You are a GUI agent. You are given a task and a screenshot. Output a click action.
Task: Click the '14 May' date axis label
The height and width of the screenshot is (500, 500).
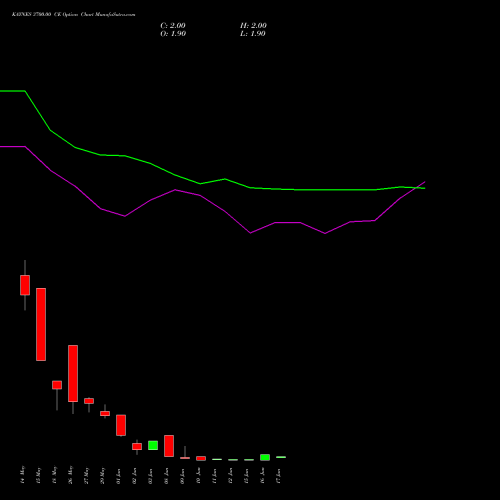[22, 475]
